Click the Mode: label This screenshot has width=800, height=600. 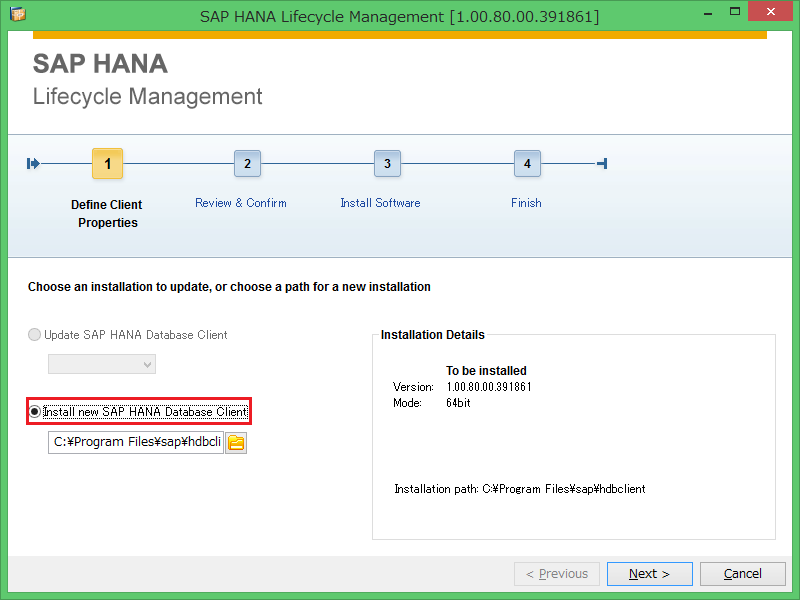407,403
